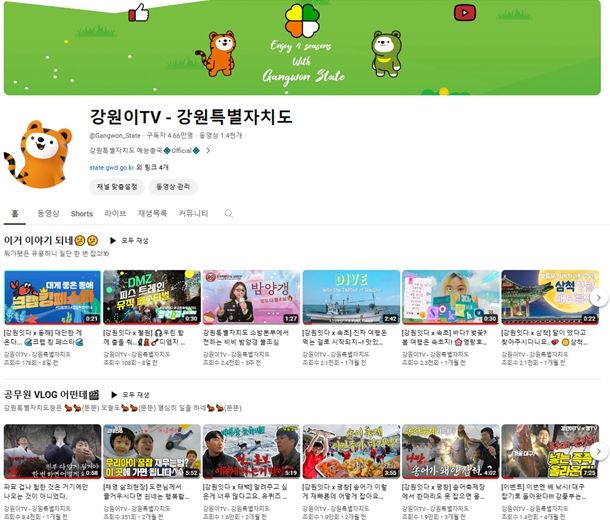Open video title starting [강원잇다 x 철원]

click(x=144, y=337)
